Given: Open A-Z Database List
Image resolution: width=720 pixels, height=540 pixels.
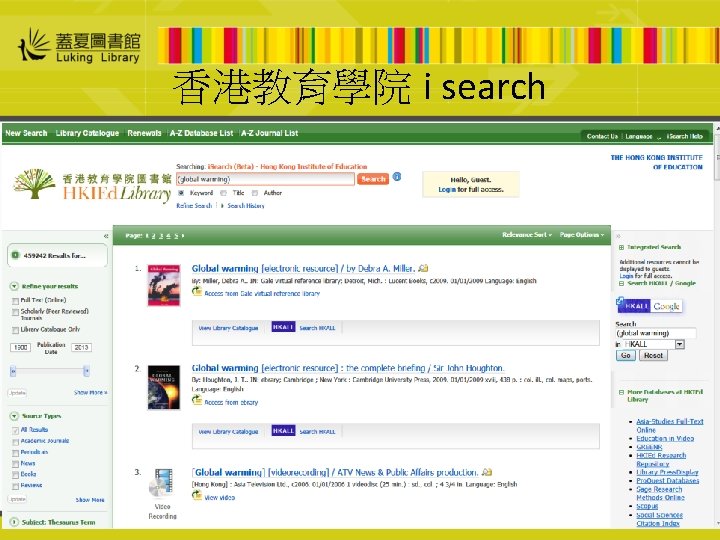Looking at the screenshot, I should pos(202,133).
